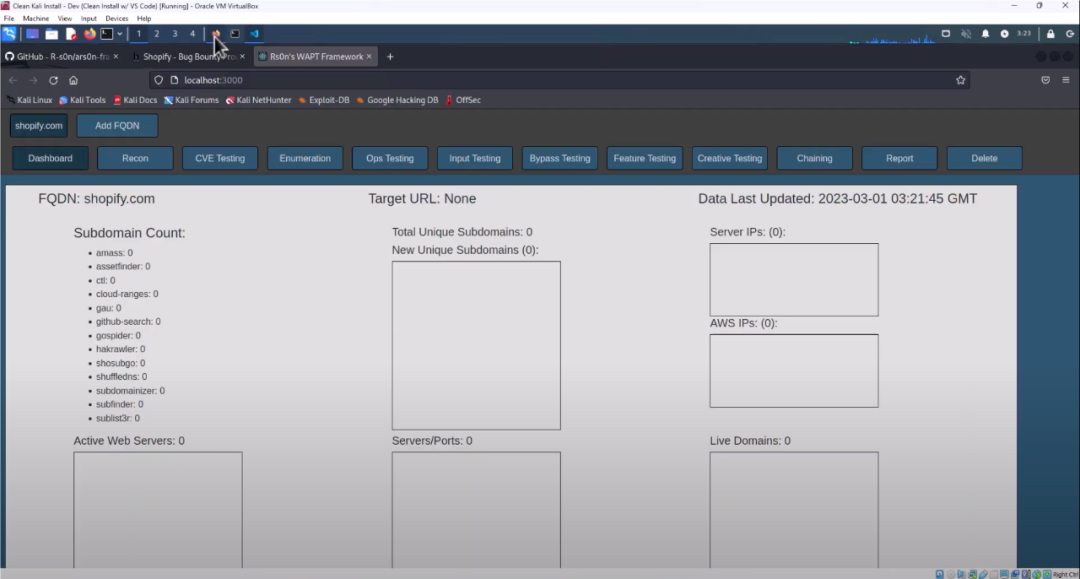Click the power manager tray icon

tap(1004, 34)
